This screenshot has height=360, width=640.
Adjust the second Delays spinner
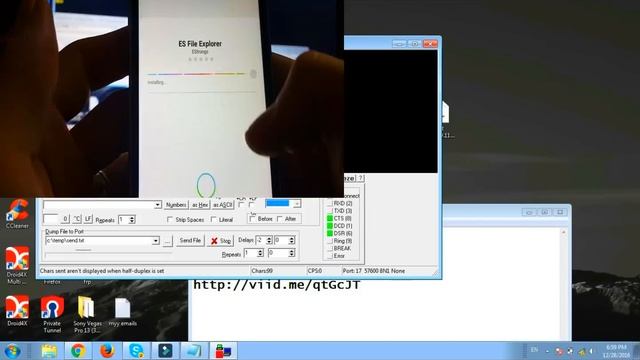pos(291,240)
